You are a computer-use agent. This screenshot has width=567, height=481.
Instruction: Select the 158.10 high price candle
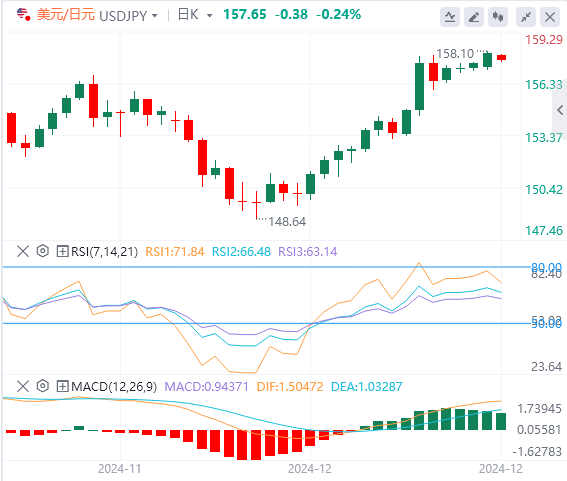pyautogui.click(x=487, y=60)
